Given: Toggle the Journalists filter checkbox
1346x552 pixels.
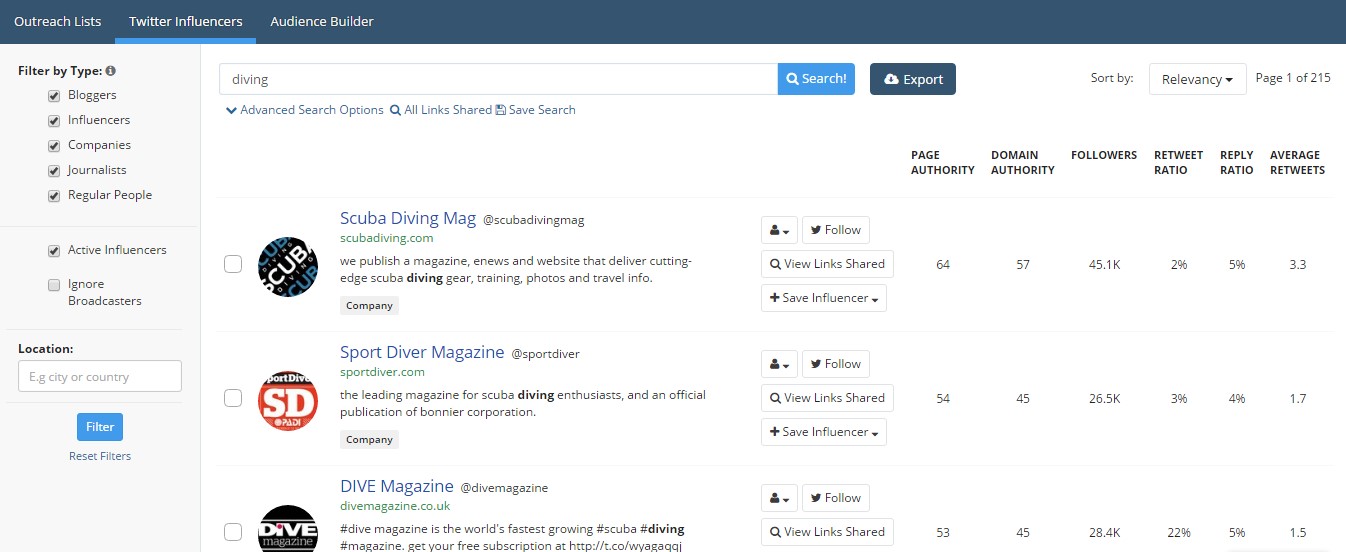Looking at the screenshot, I should tap(54, 171).
